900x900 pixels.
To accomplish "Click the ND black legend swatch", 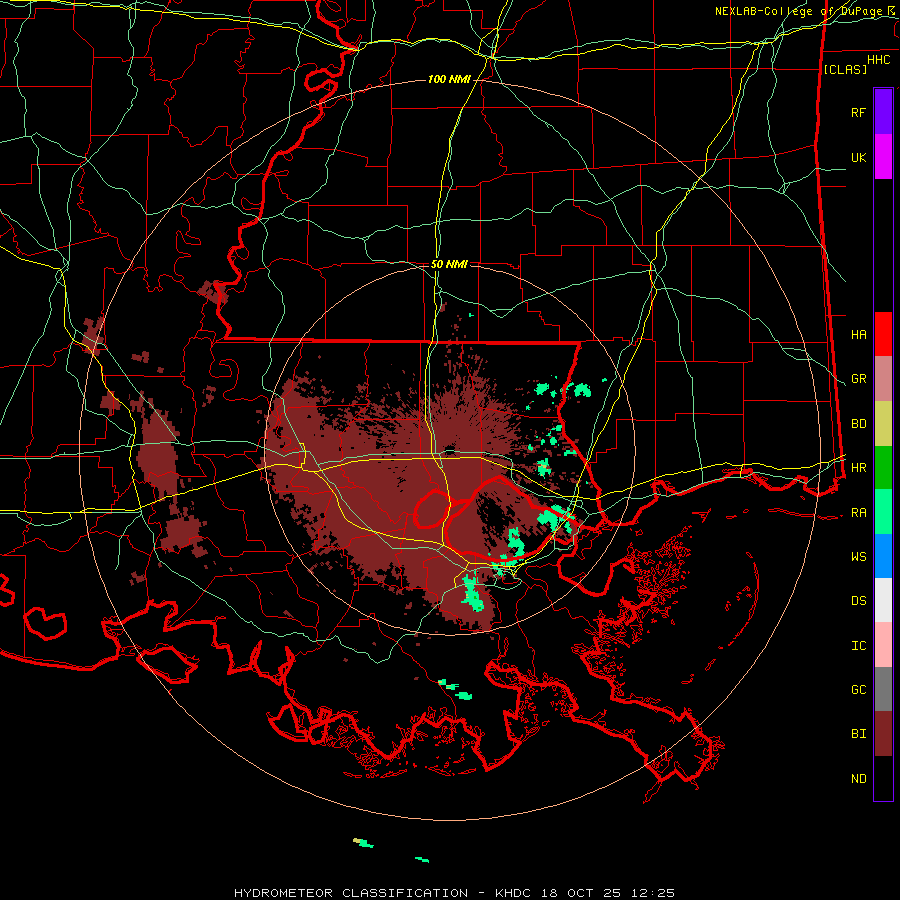I will click(883, 778).
